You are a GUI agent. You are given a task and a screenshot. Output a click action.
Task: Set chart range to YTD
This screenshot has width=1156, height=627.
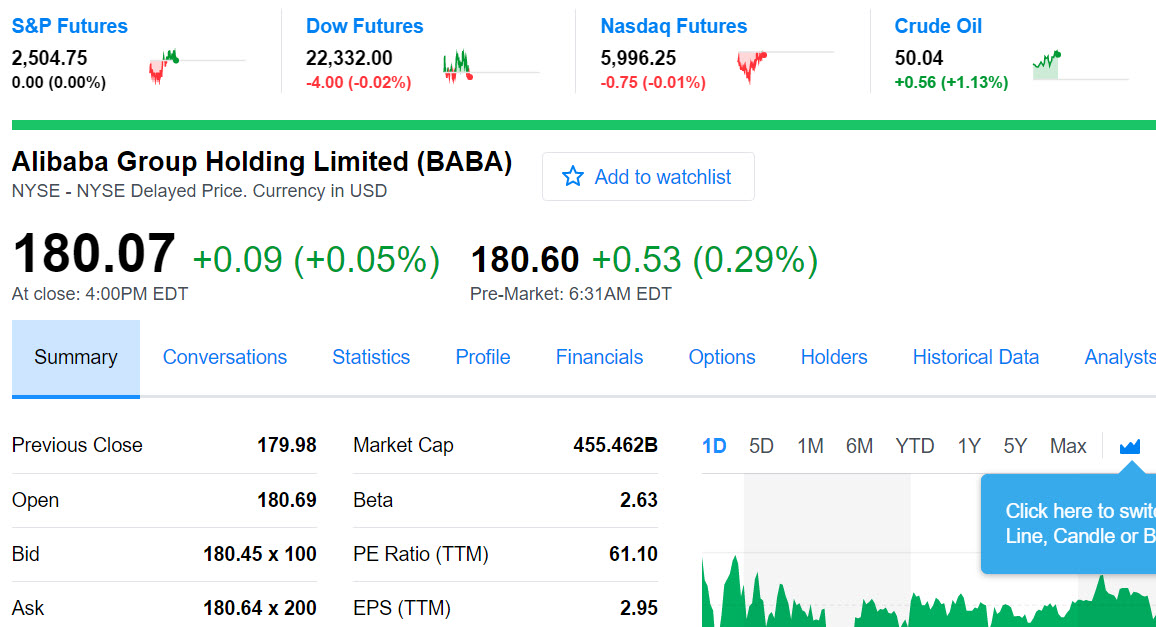pyautogui.click(x=914, y=446)
